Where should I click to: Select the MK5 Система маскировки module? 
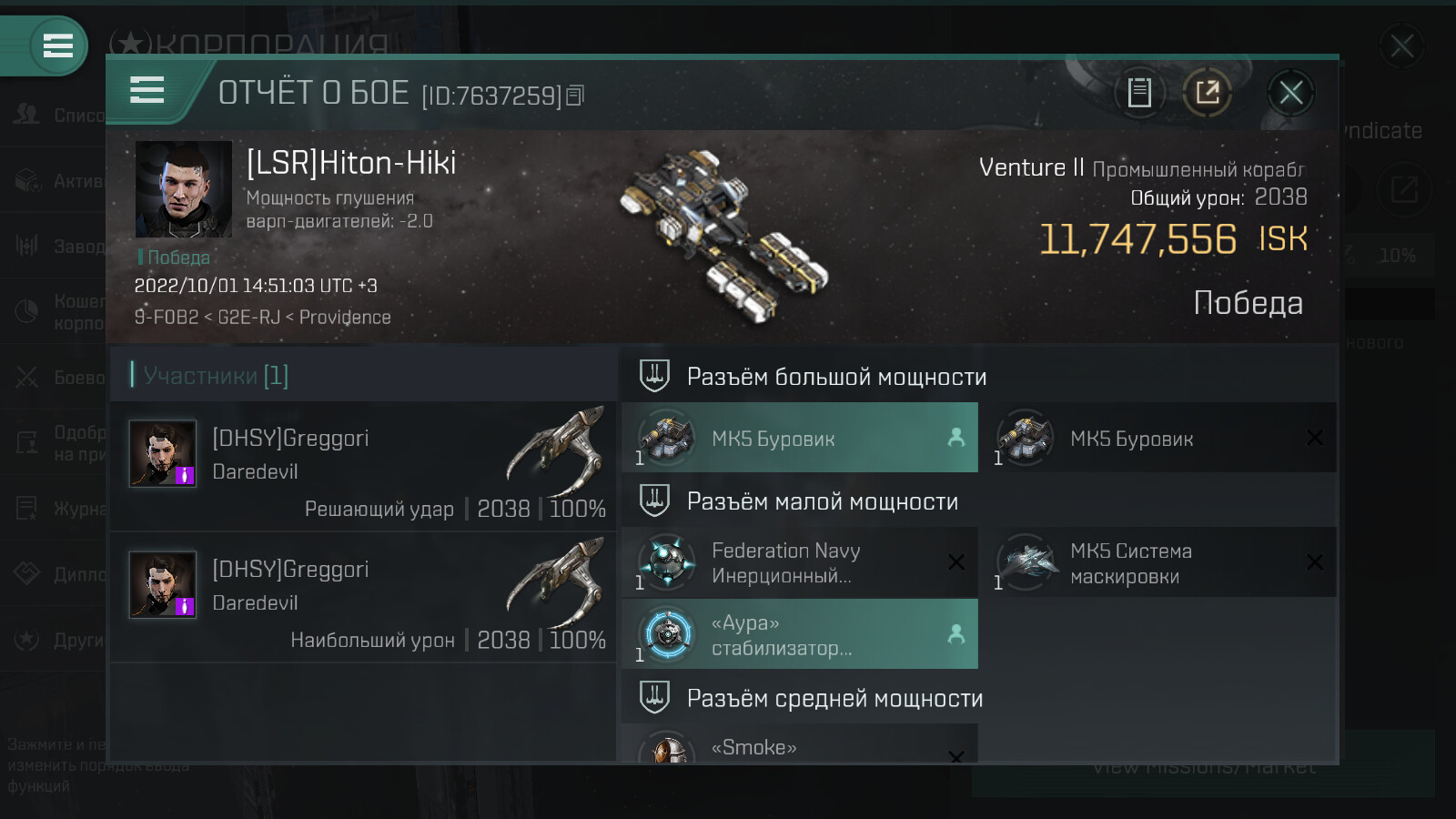coord(1158,562)
